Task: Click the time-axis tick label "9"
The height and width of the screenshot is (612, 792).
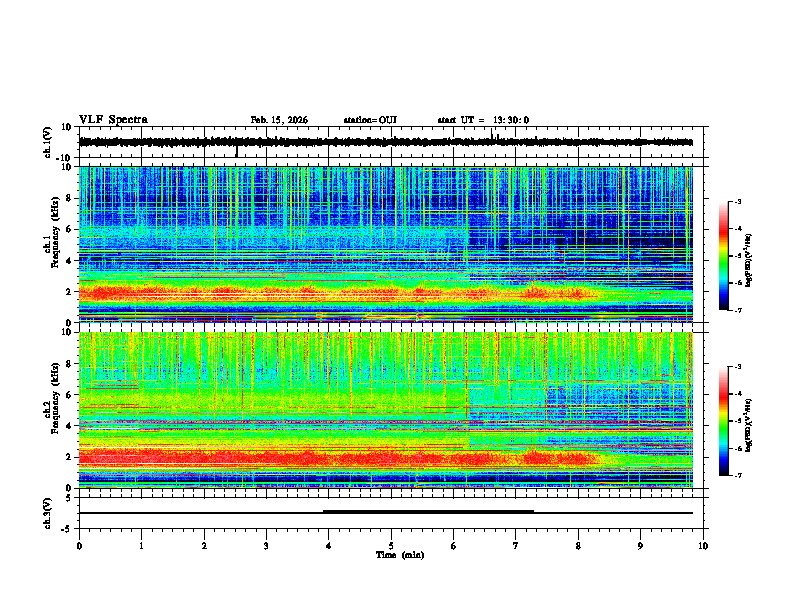Action: click(x=640, y=546)
